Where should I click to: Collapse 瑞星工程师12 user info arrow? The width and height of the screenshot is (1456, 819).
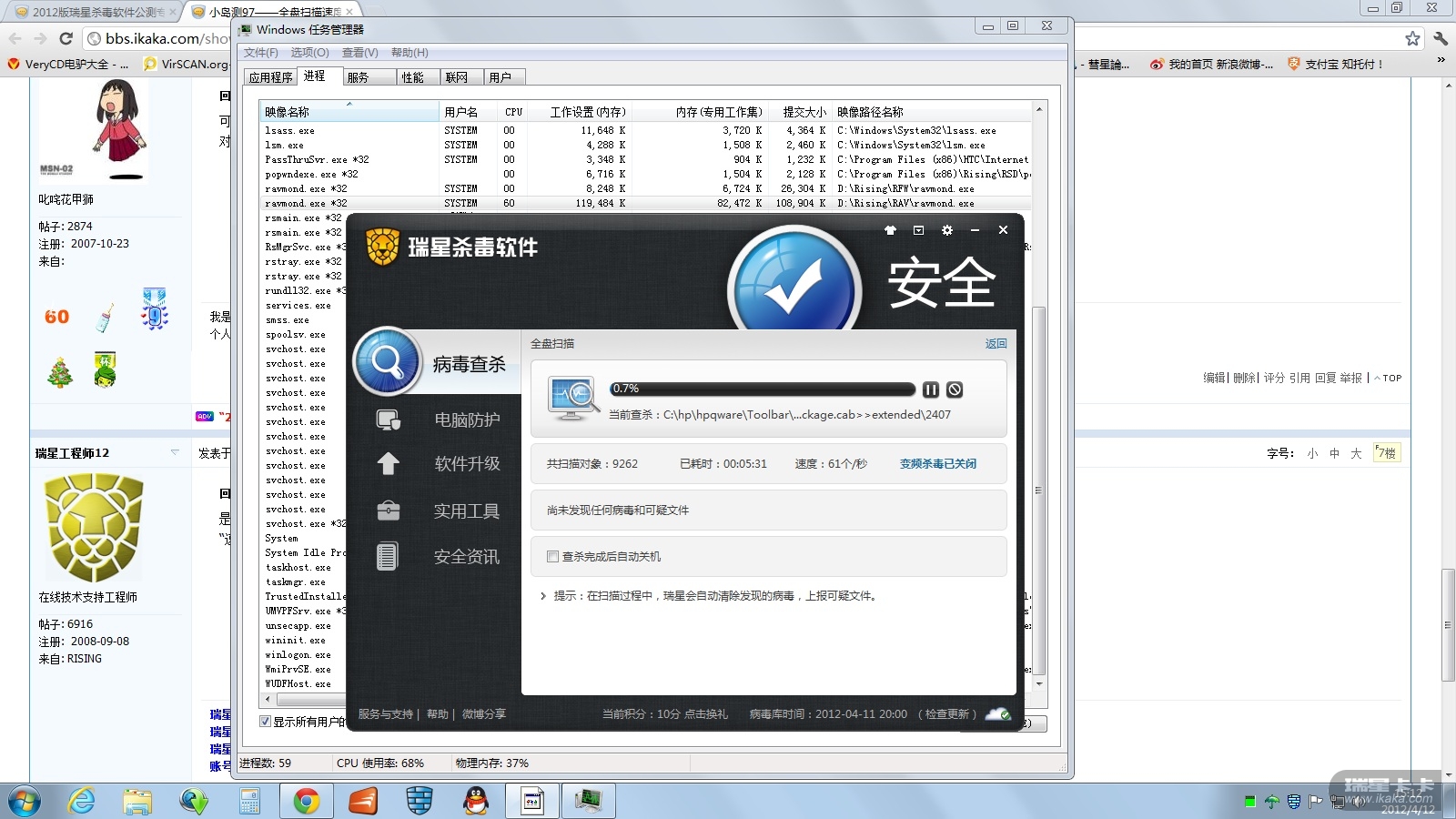coord(175,452)
